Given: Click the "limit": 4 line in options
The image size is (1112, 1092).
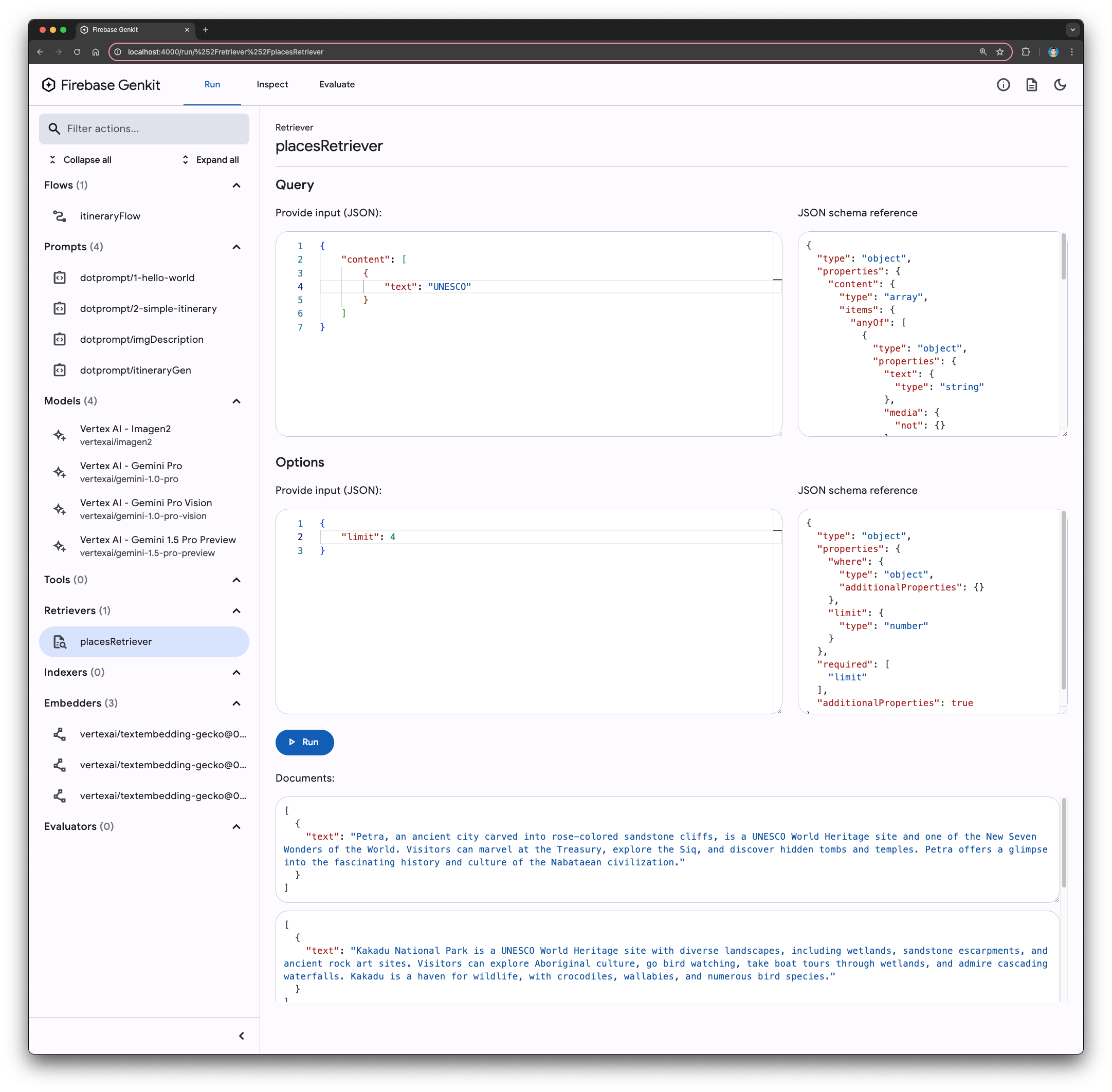Looking at the screenshot, I should (368, 537).
